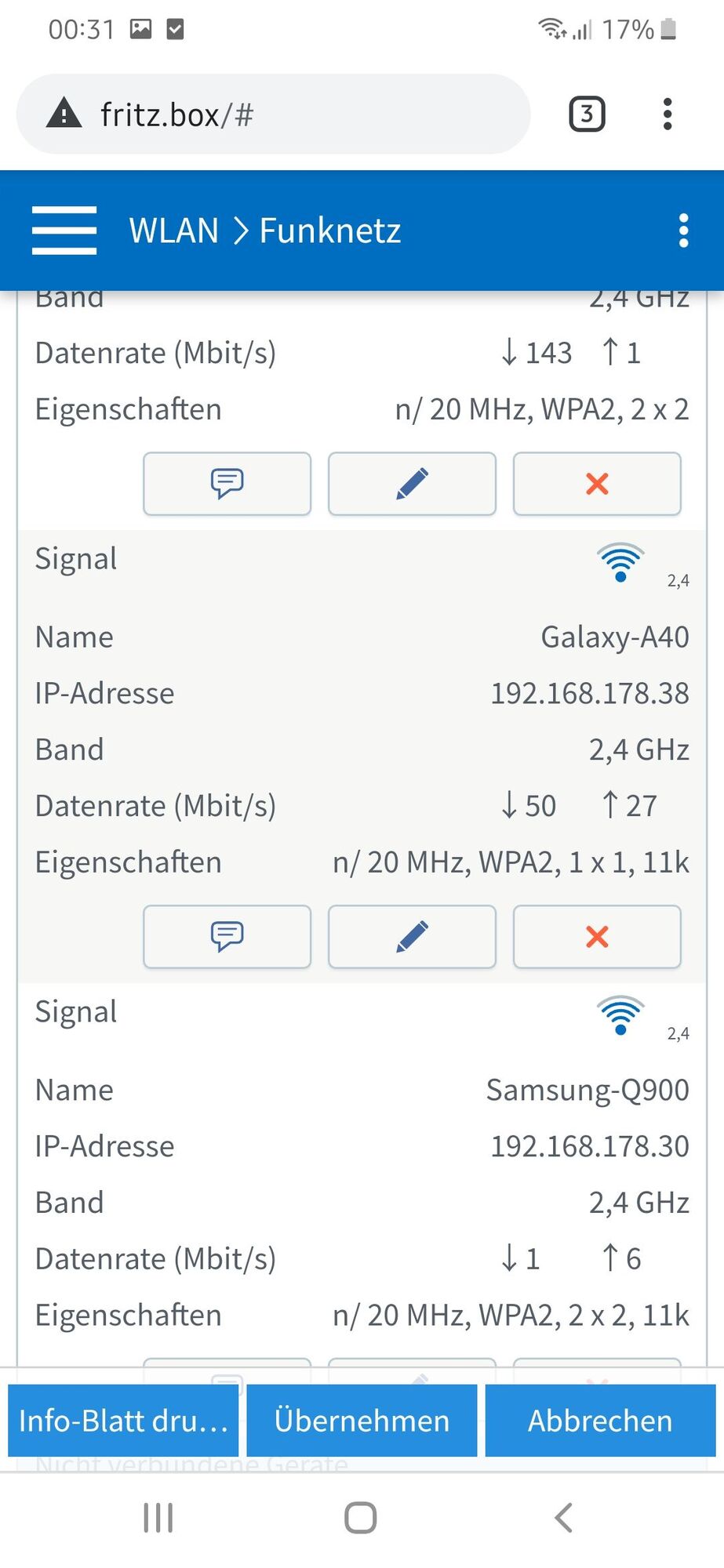Viewport: 724px width, 1568px height.
Task: Click the Info-Blatt drucken button
Action: coord(123,1421)
